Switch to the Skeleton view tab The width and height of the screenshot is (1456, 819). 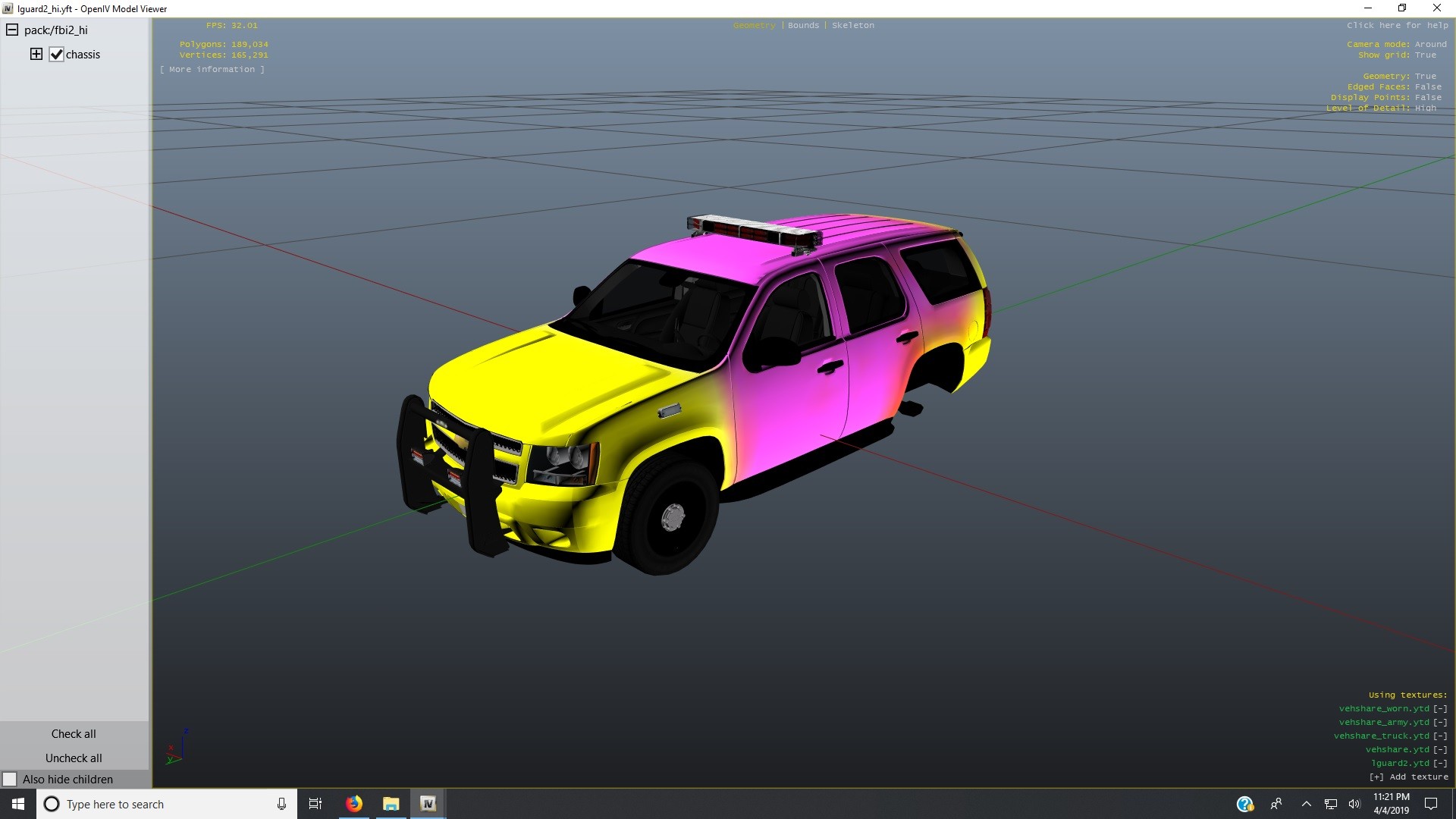point(852,25)
